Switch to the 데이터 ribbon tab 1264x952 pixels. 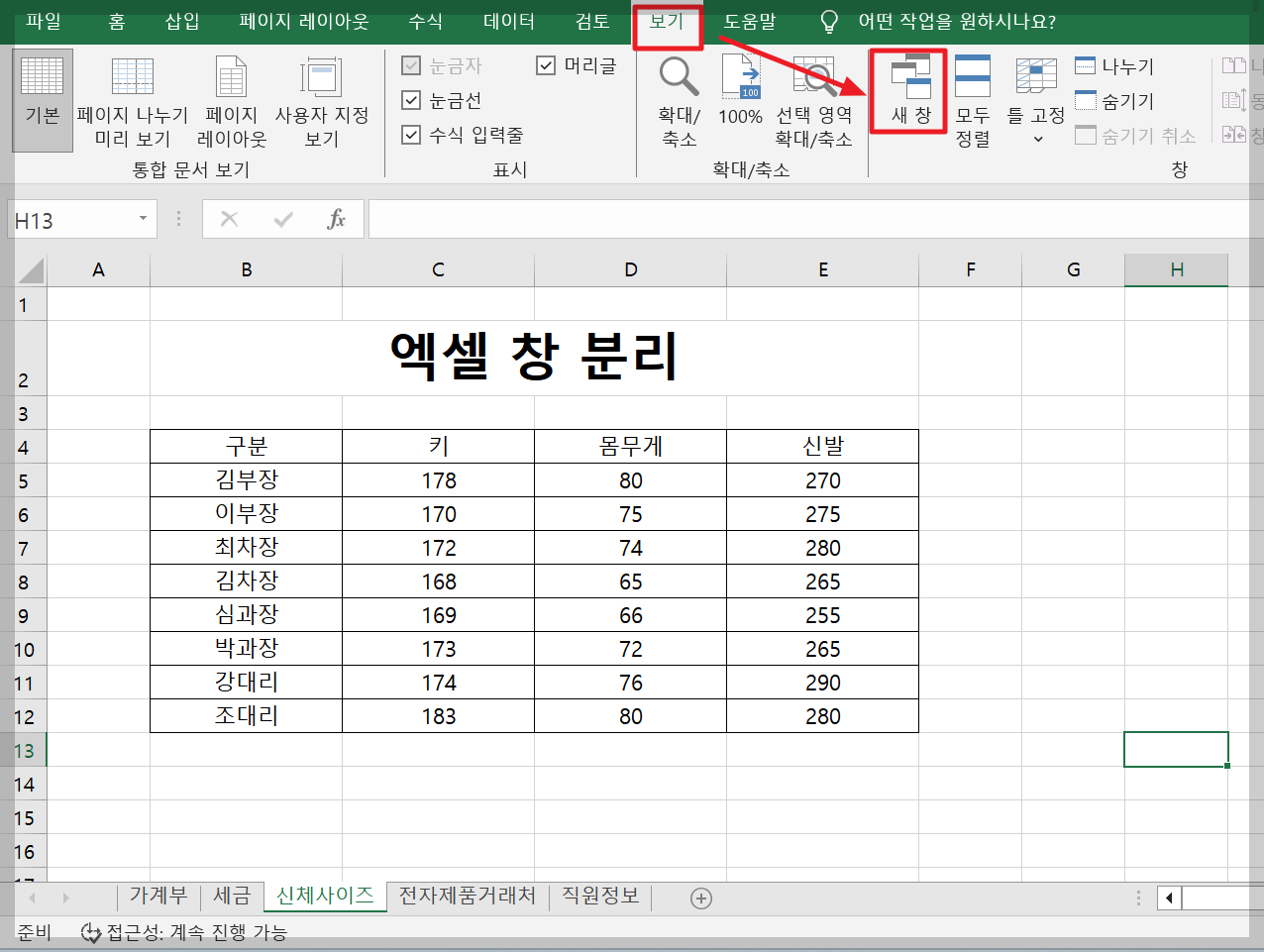point(507,22)
